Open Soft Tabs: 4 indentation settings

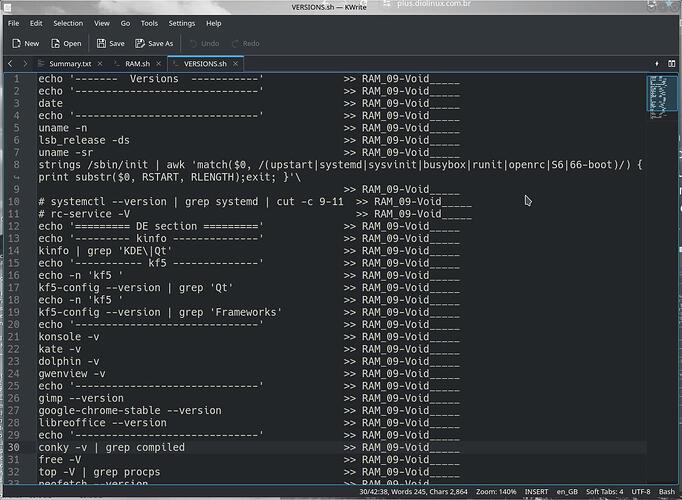605,492
